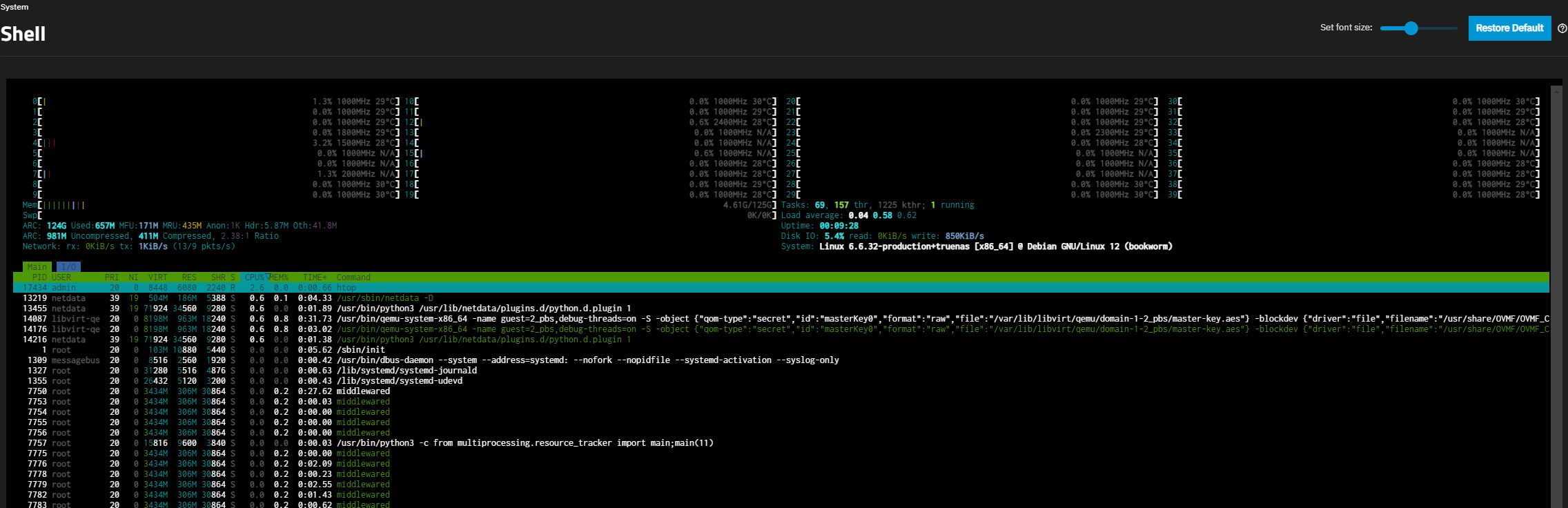Image resolution: width=1568 pixels, height=508 pixels.
Task: Select middlewared process with PID 7756
Action: coord(781,433)
